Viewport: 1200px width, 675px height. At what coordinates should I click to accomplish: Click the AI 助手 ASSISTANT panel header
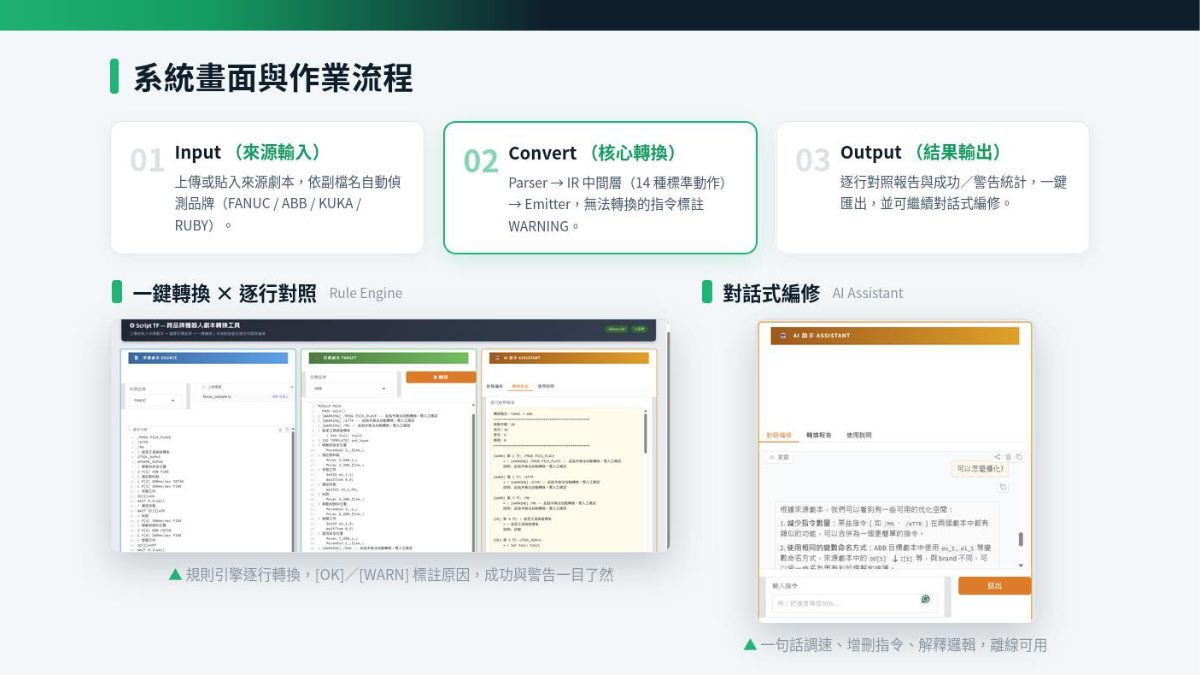click(x=894, y=337)
